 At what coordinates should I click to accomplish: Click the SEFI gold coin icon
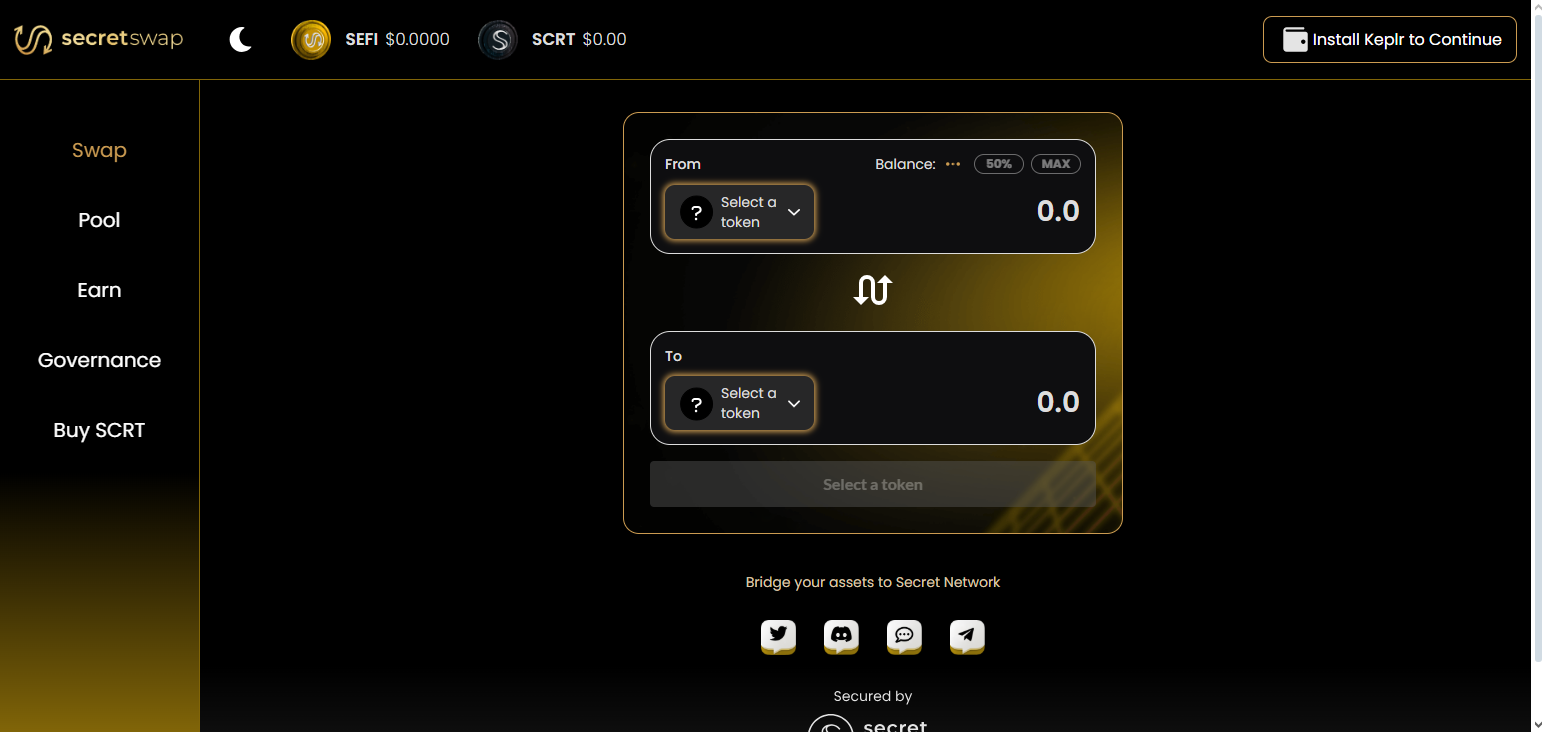coord(311,40)
